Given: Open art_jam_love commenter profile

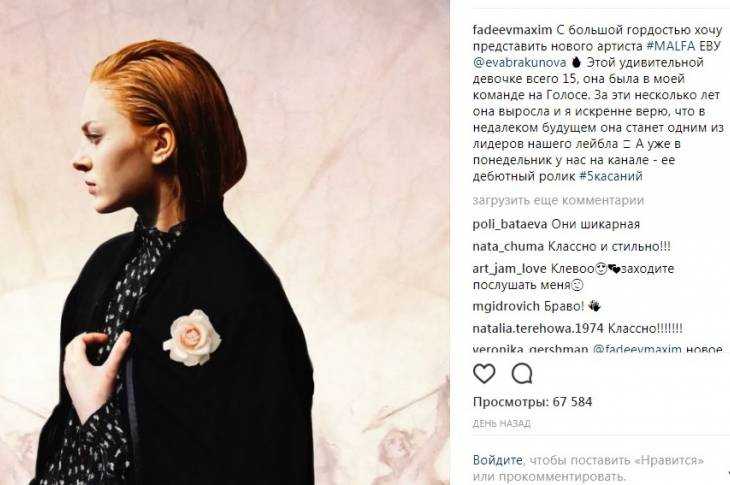Looking at the screenshot, I should [510, 269].
